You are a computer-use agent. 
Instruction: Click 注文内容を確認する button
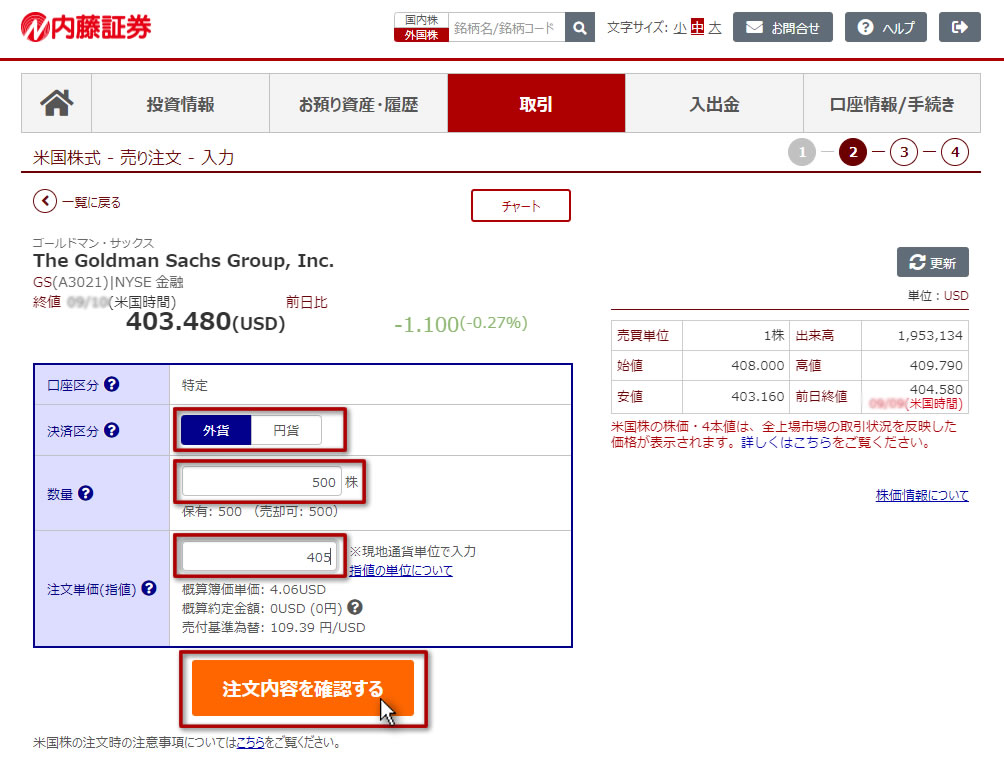pyautogui.click(x=303, y=688)
